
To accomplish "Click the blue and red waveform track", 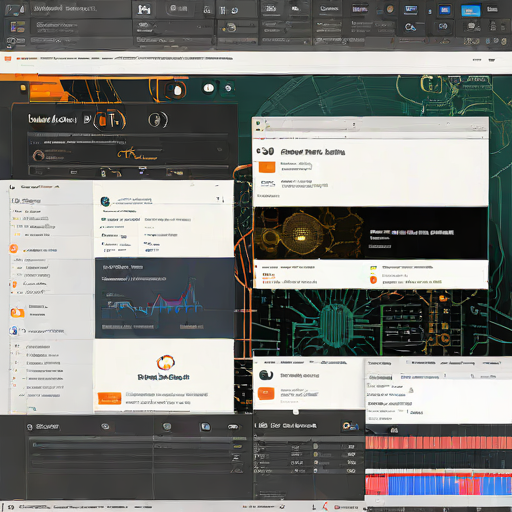I will click(x=438, y=484).
